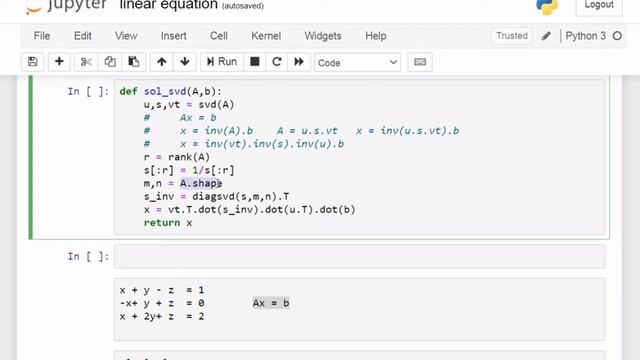The height and width of the screenshot is (360, 640).
Task: Open the Widgets menu
Action: (323, 36)
